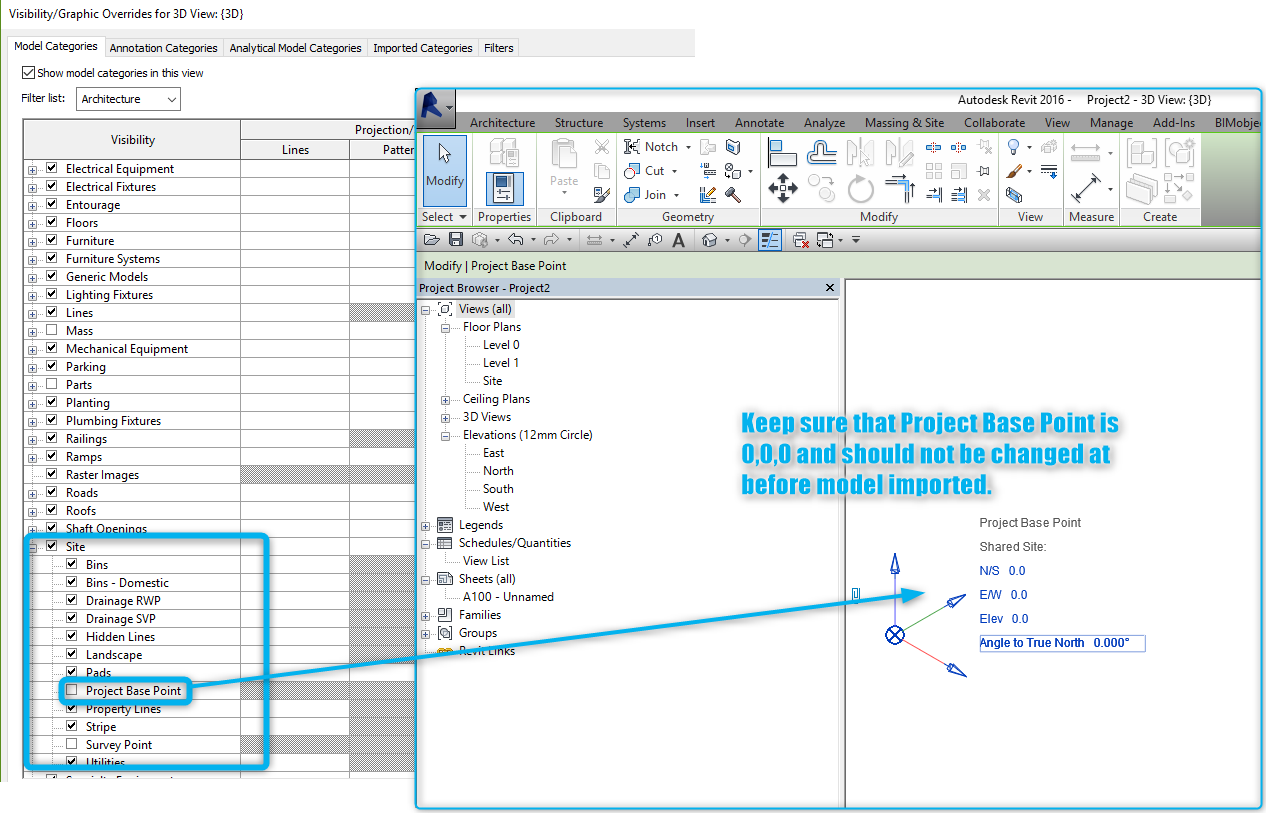Select Level 0 floor plan in Project Browser
The width and height of the screenshot is (1266, 813).
501,345
